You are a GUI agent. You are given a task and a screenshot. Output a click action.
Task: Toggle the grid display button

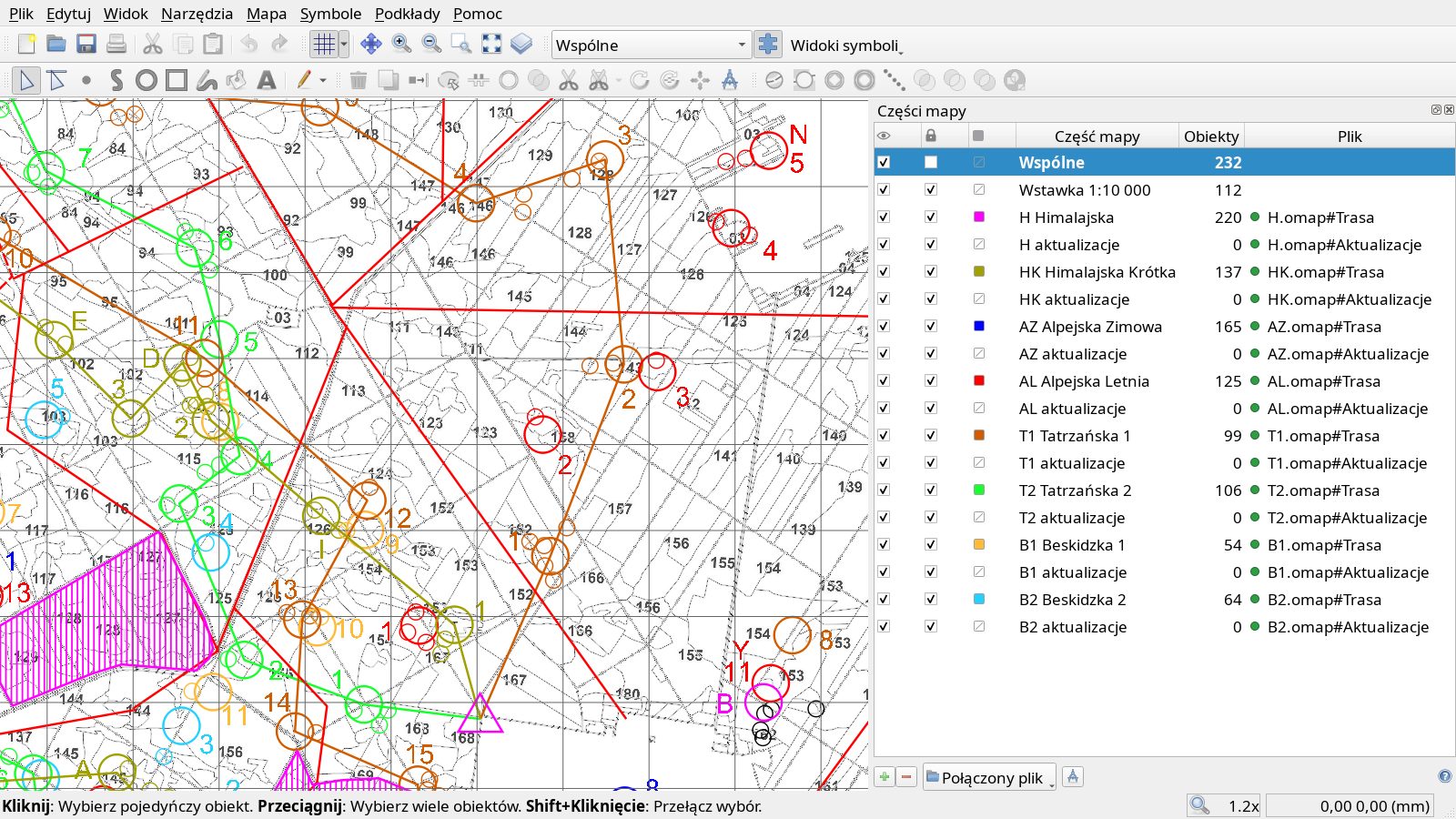coord(324,44)
